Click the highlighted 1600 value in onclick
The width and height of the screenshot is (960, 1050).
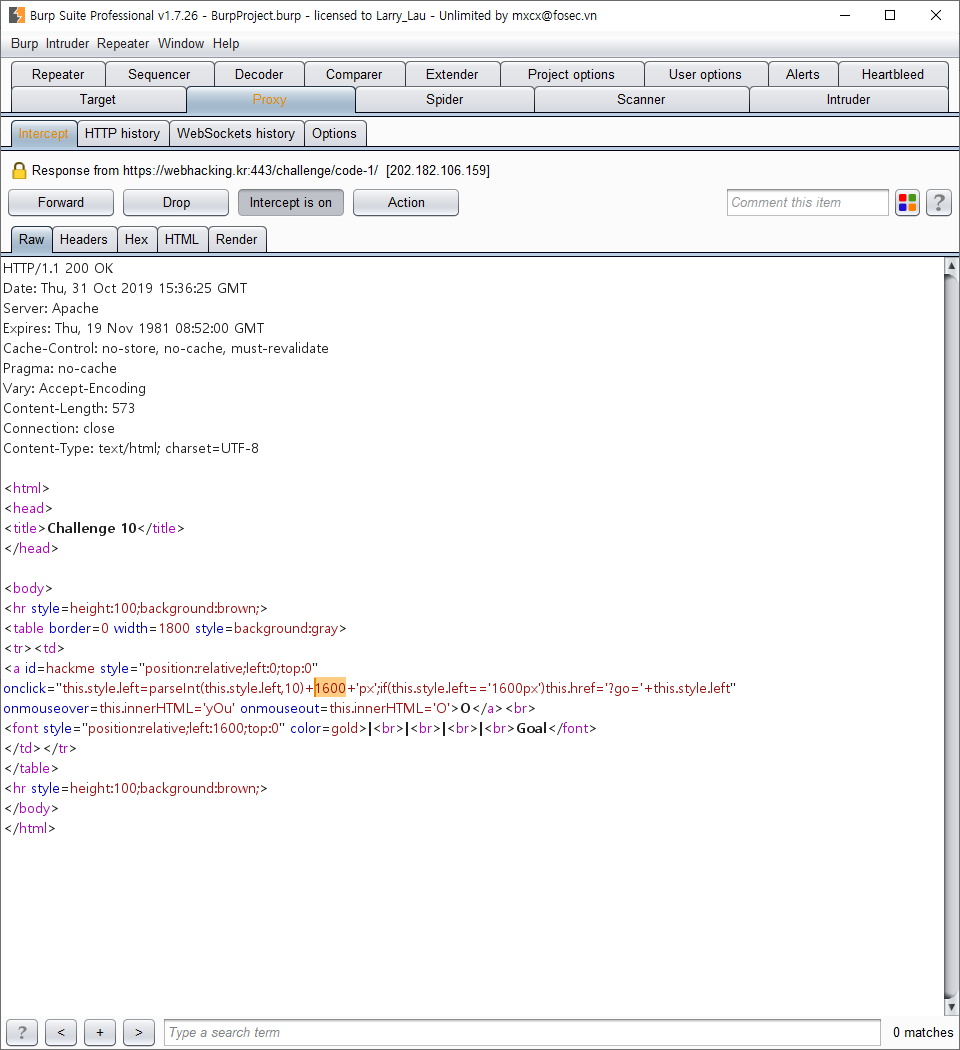(330, 688)
